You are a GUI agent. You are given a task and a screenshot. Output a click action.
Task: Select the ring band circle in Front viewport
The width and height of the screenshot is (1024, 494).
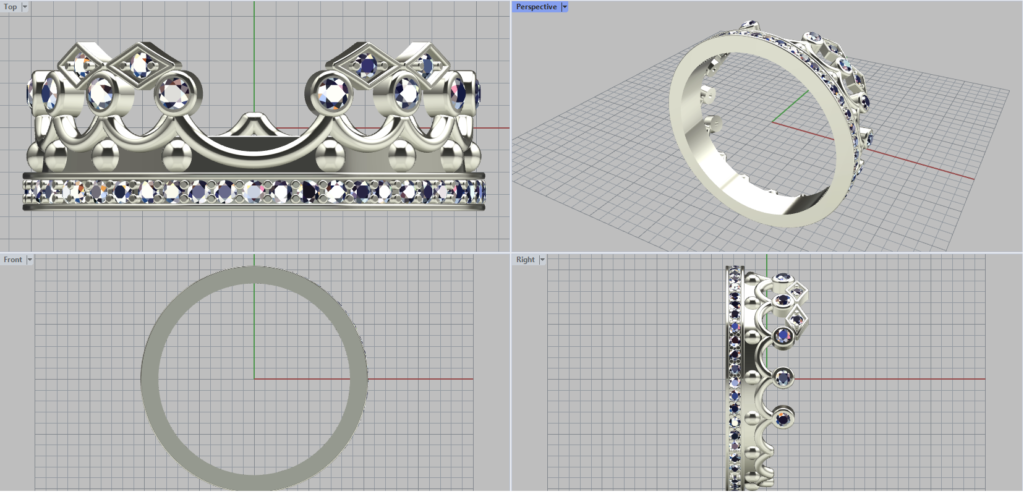[151, 378]
